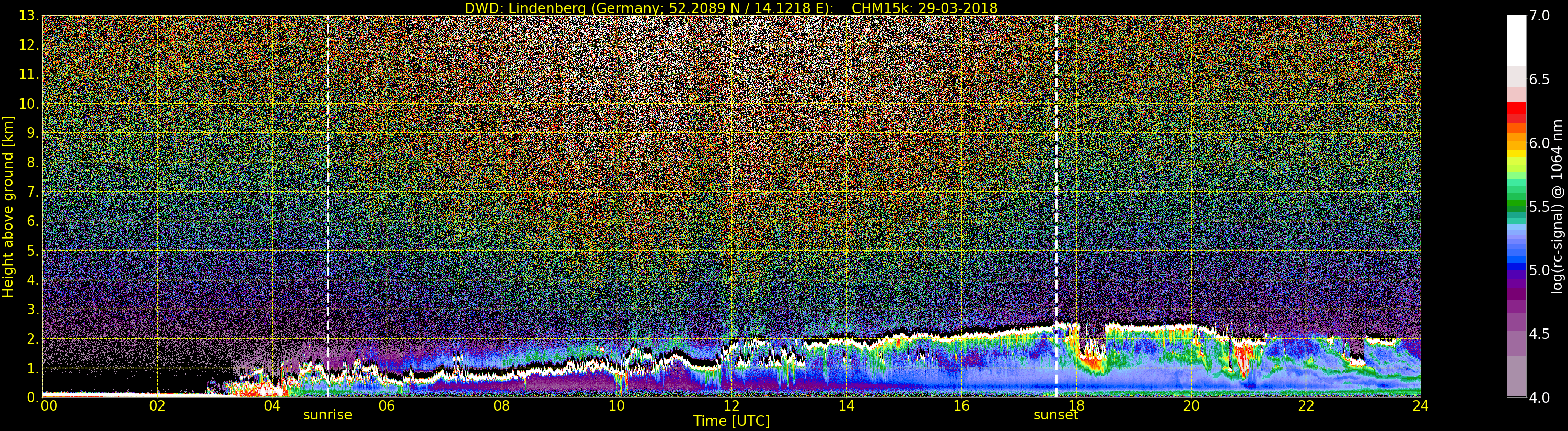1568x431 pixels.
Task: Click the time axis tick label '14'
Action: [x=846, y=405]
